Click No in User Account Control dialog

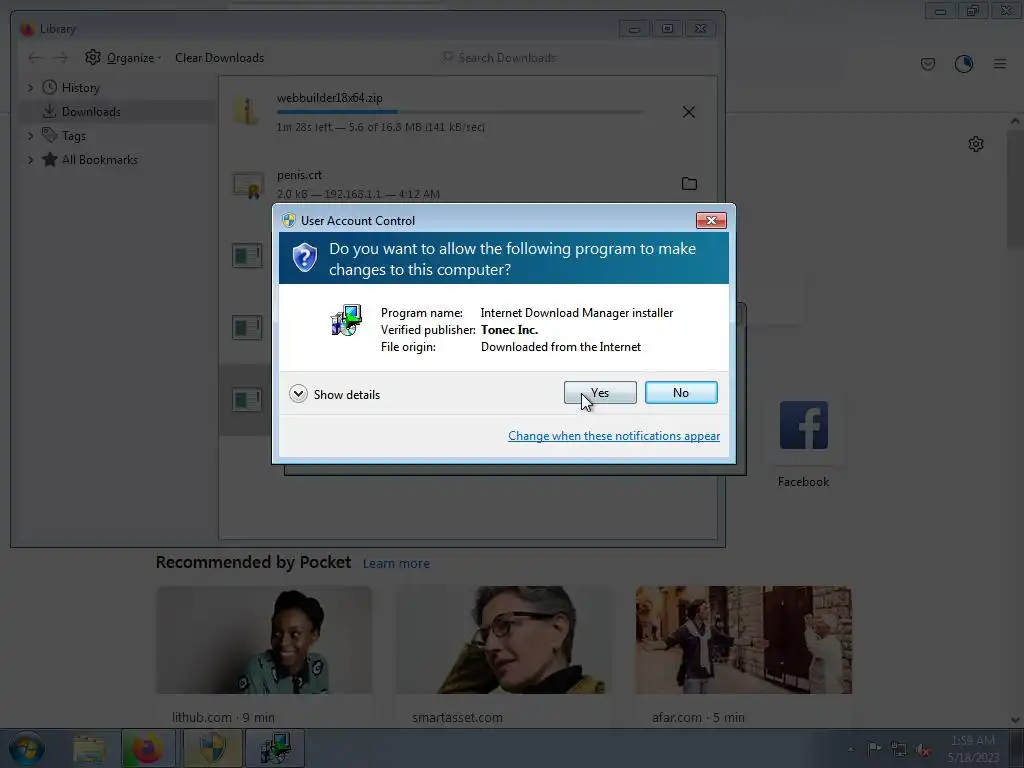coord(681,392)
